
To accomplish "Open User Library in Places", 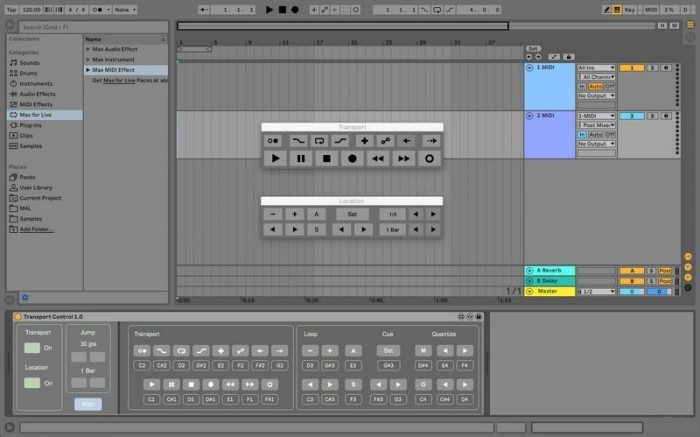I will pos(36,187).
